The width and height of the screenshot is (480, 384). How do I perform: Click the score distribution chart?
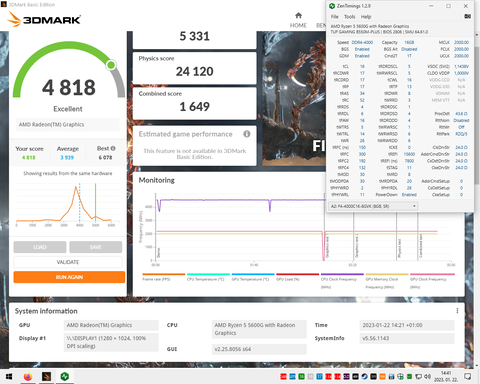pyautogui.click(x=68, y=204)
